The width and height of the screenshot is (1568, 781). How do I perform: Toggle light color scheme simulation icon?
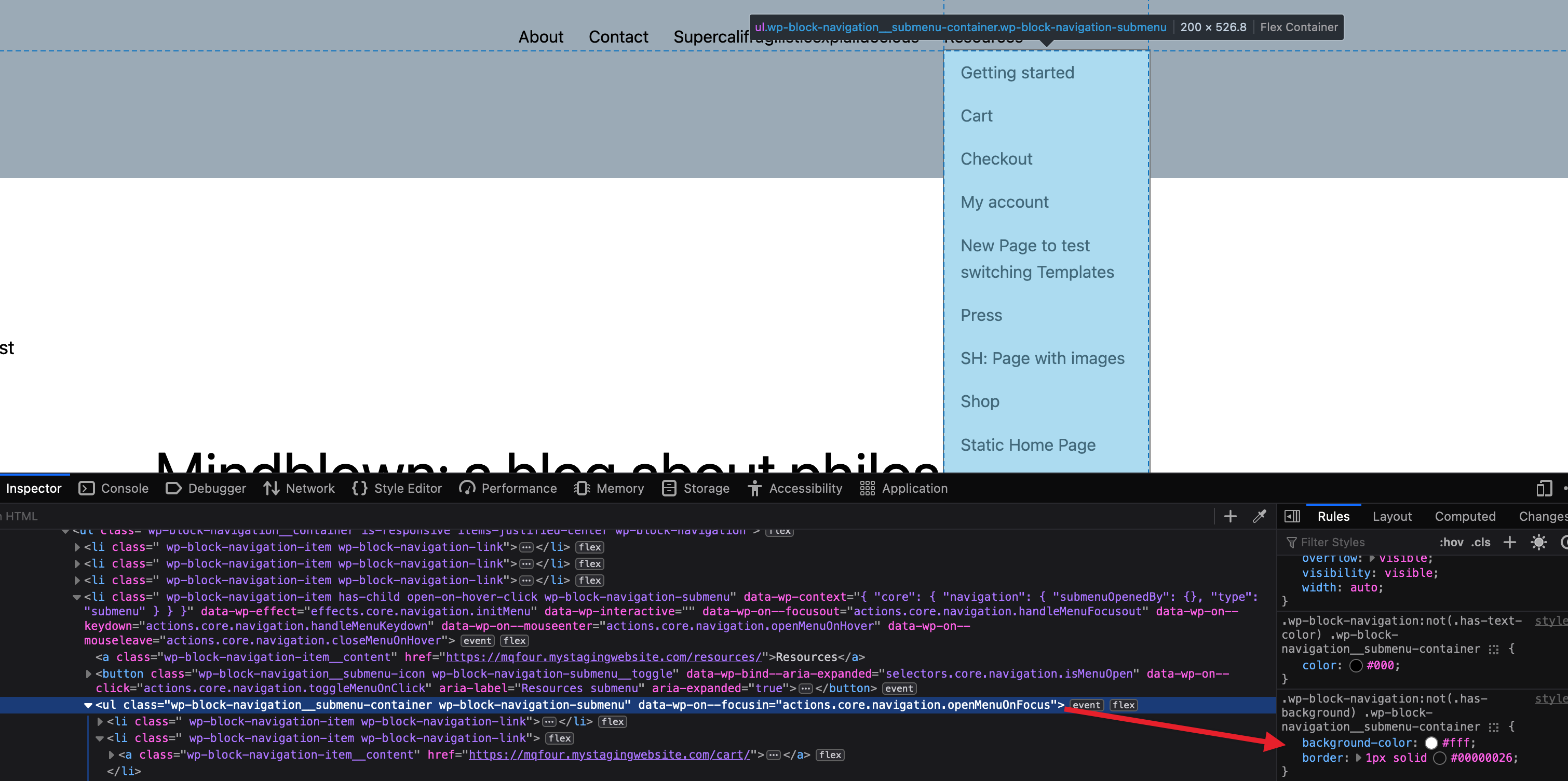pyautogui.click(x=1539, y=542)
